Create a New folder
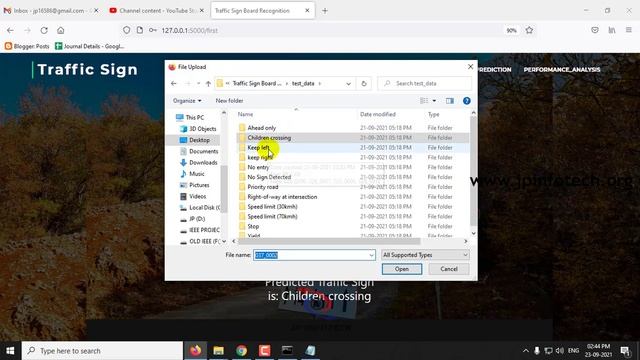 coord(229,101)
